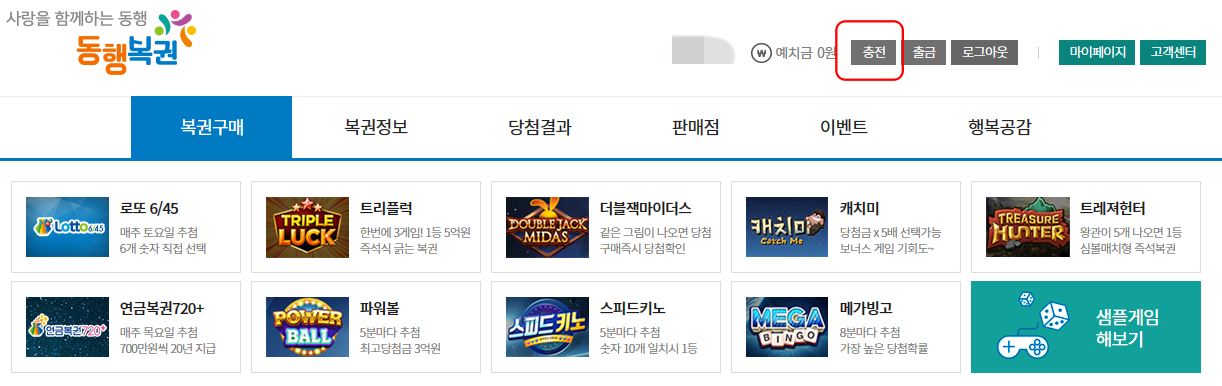
Task: Click the 로그아웃 logout button
Action: [984, 53]
